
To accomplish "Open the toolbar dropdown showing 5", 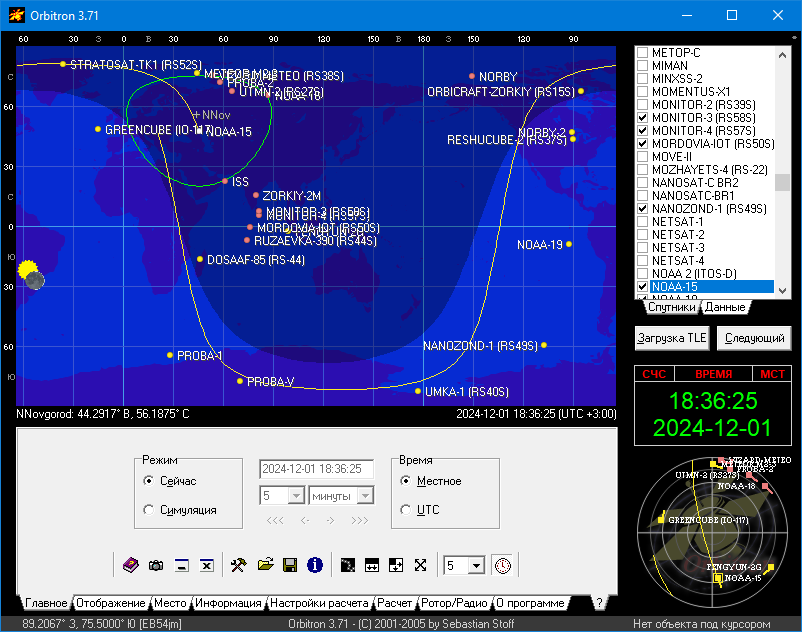I will pyautogui.click(x=476, y=565).
